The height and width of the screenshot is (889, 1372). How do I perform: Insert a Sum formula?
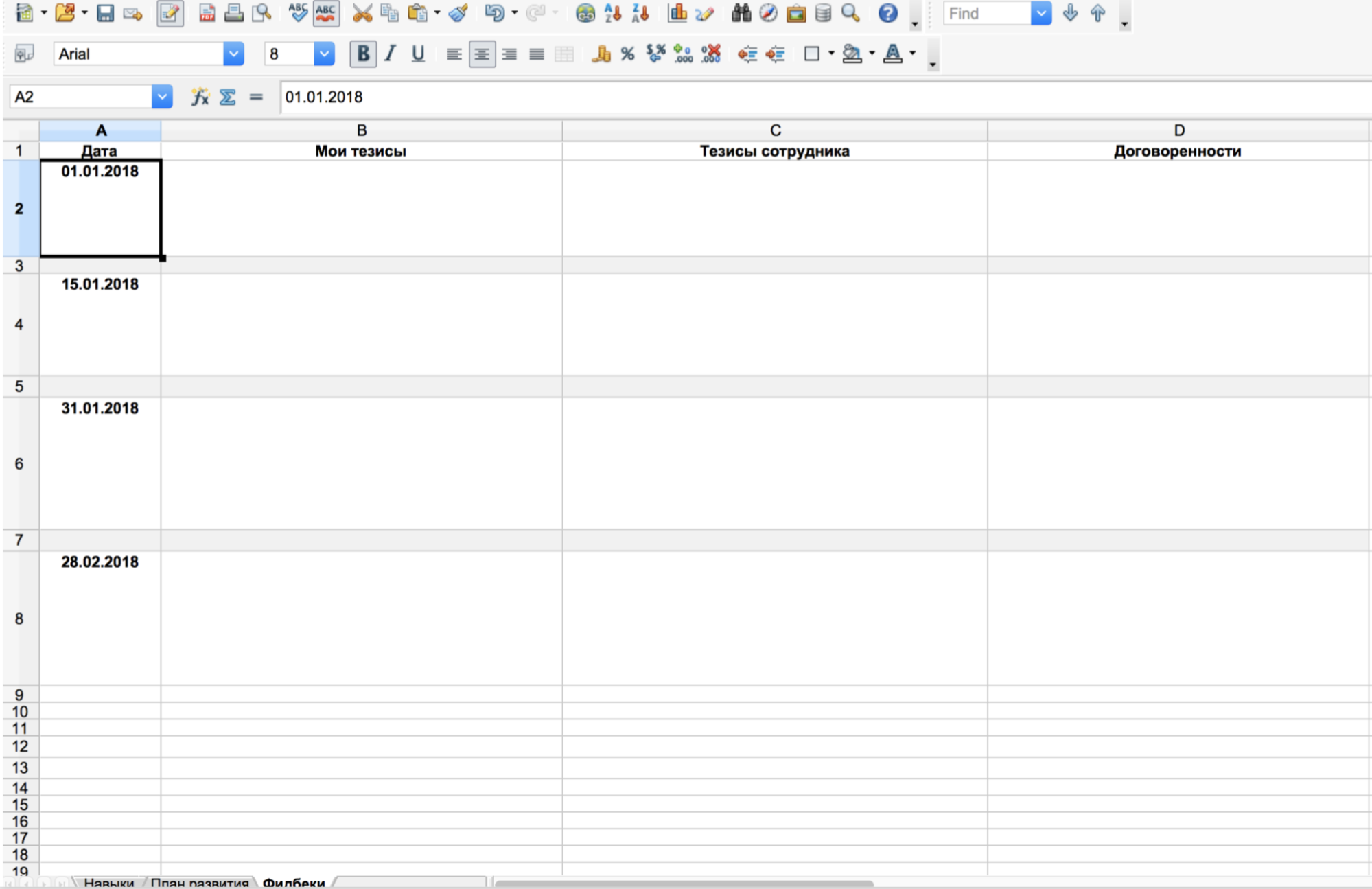(227, 97)
